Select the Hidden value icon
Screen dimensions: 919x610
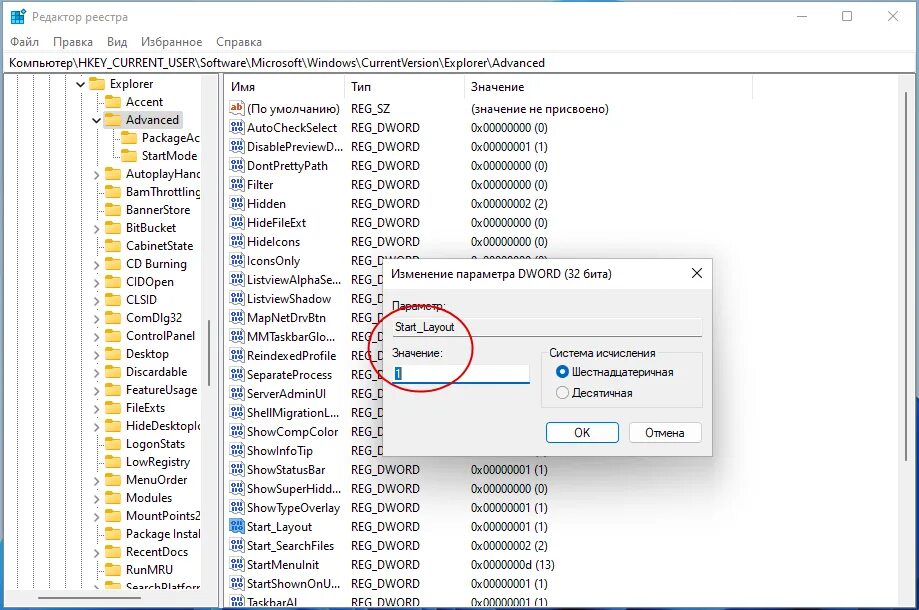pos(237,203)
